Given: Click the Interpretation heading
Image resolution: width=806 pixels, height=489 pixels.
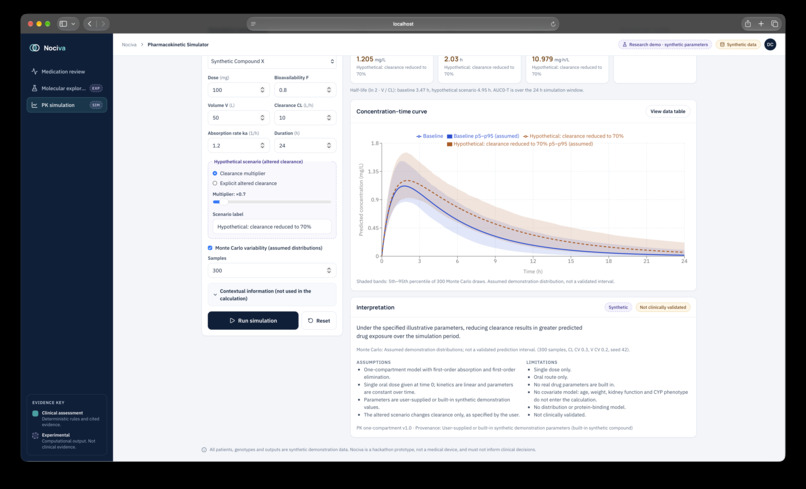Looking at the screenshot, I should [375, 307].
